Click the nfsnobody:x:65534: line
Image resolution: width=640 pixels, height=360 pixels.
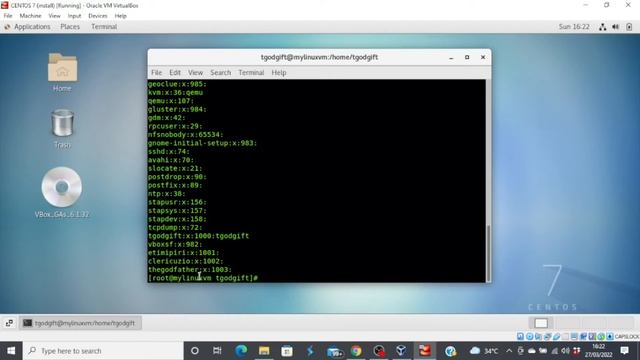(x=186, y=134)
